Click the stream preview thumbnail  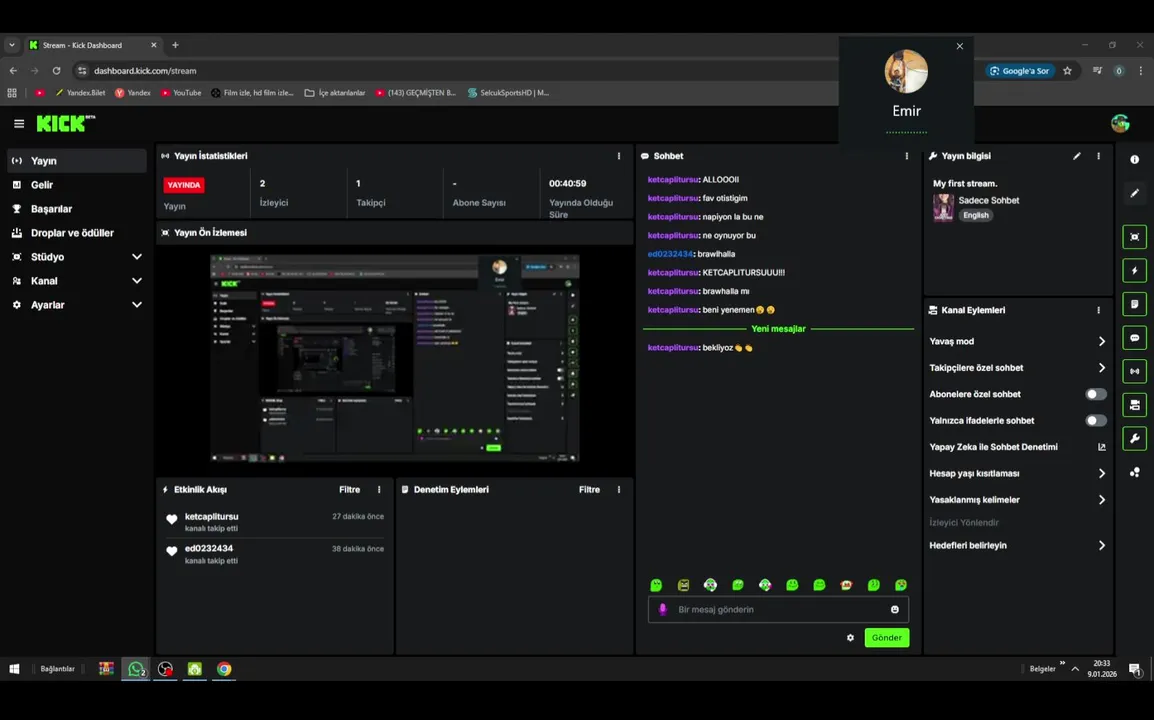394,359
